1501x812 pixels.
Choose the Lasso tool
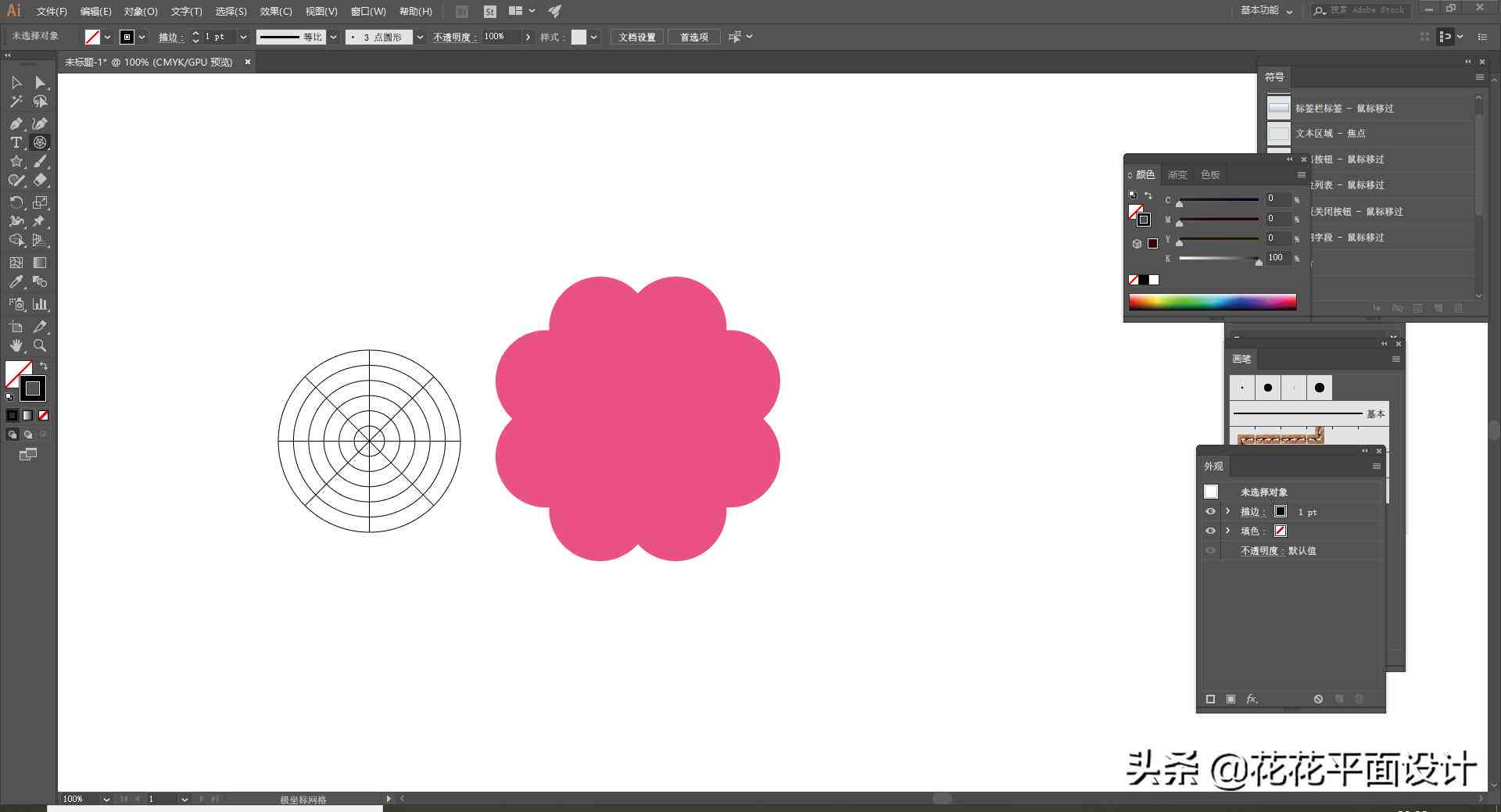40,102
